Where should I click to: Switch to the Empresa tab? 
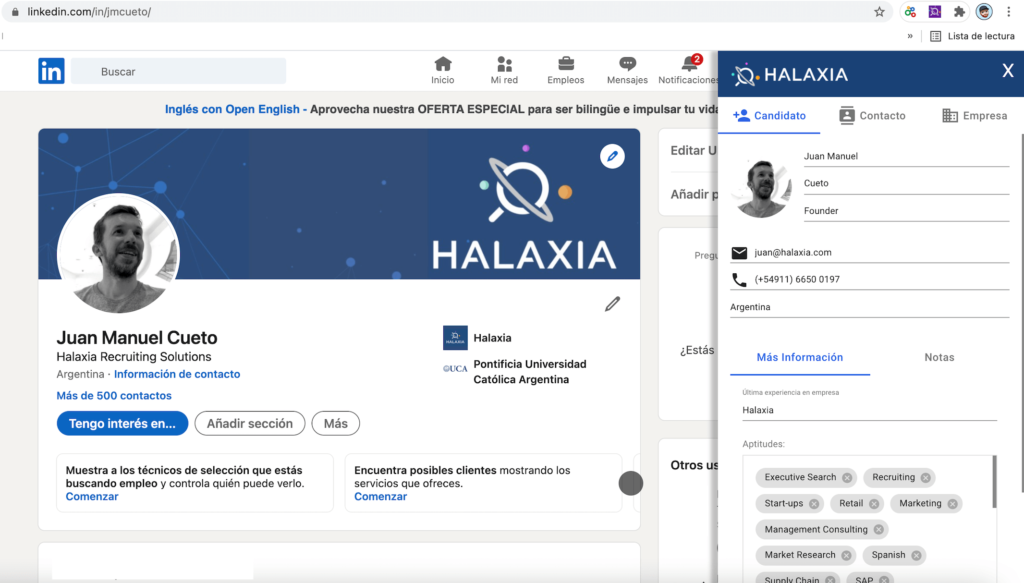[974, 116]
